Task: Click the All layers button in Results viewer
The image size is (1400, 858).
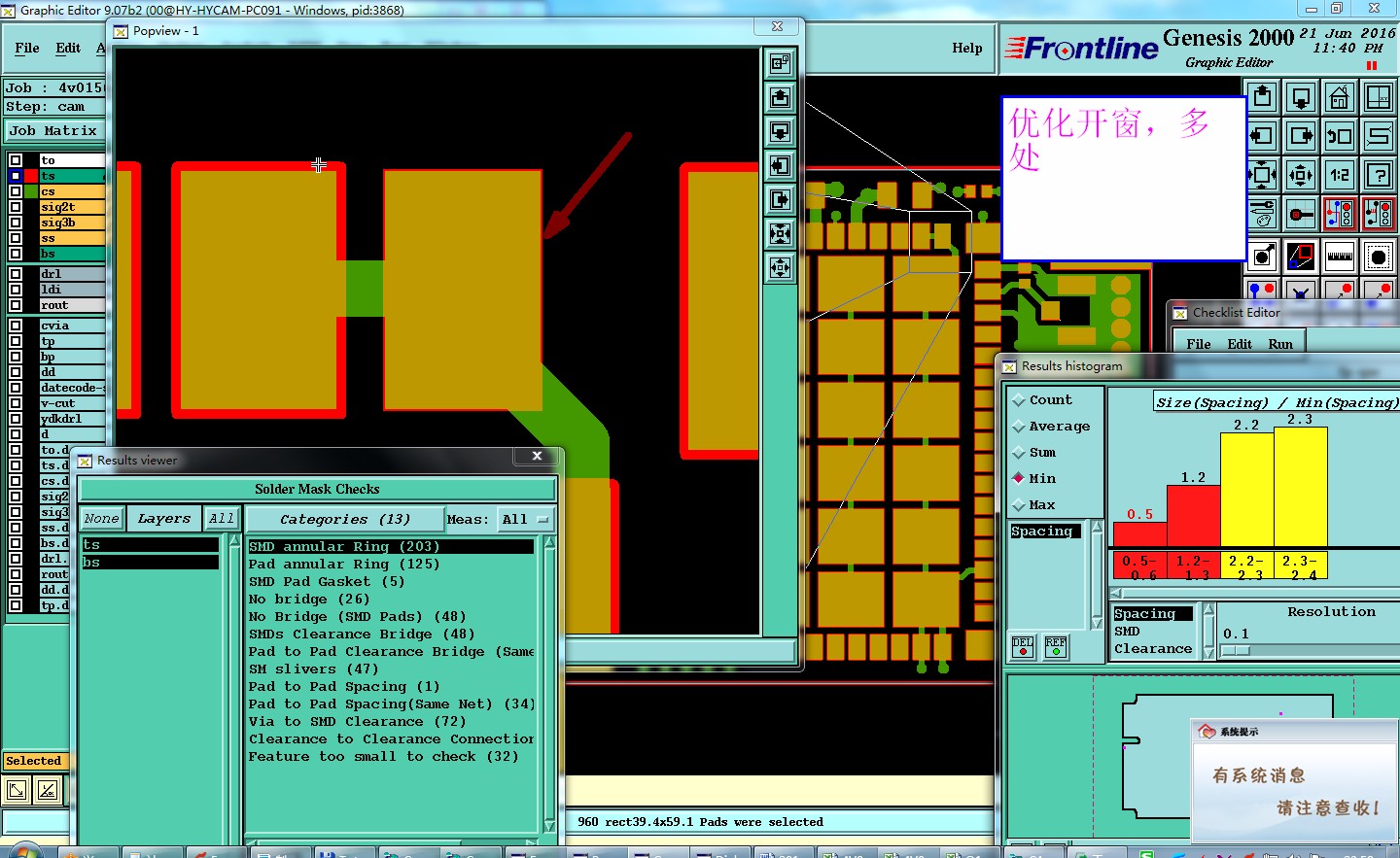Action: coord(222,519)
